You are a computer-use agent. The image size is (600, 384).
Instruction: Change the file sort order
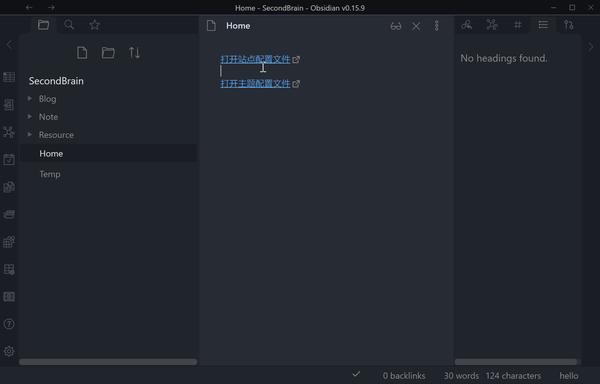(134, 53)
